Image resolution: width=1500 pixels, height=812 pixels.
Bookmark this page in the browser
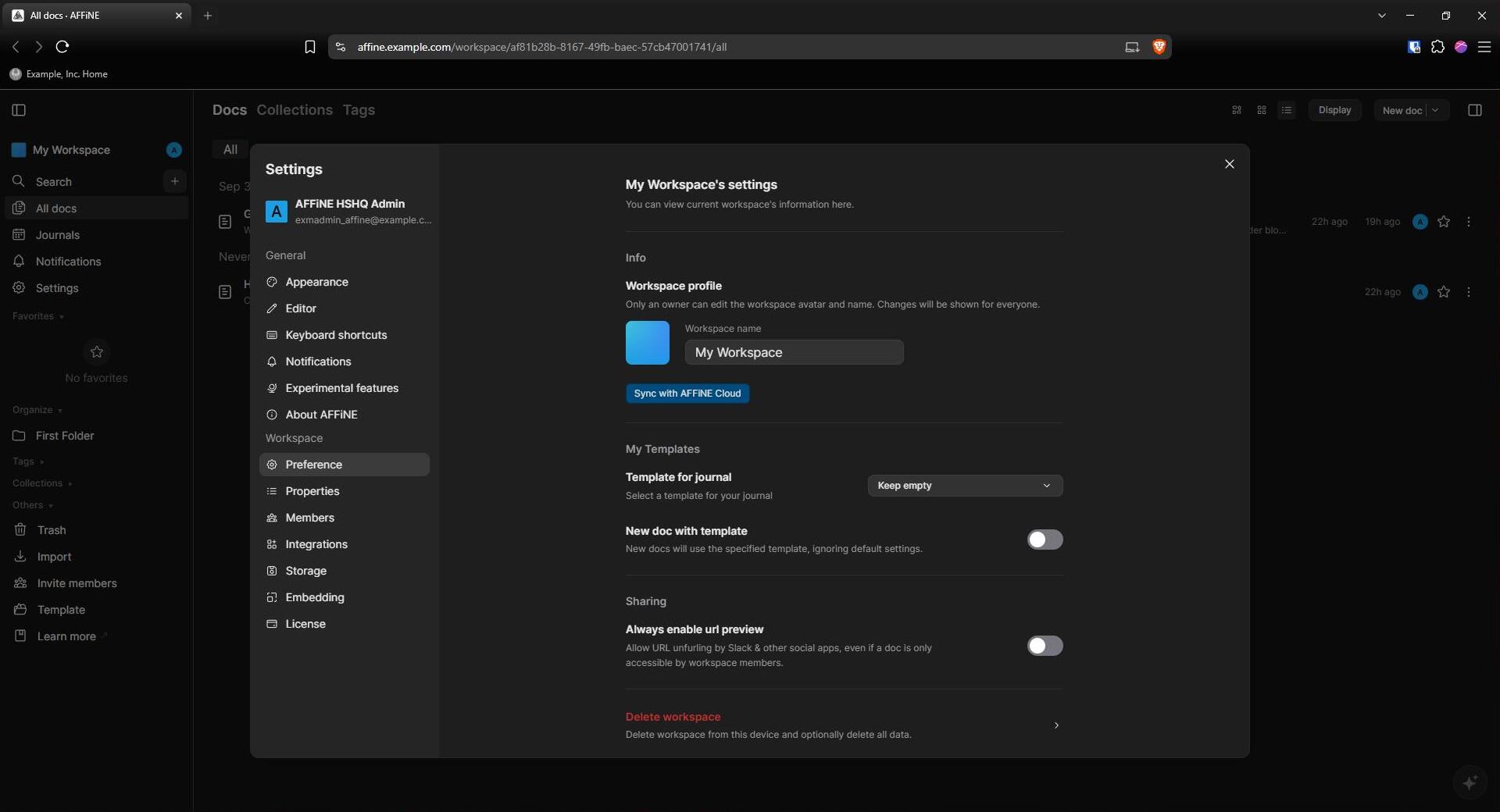click(x=309, y=47)
